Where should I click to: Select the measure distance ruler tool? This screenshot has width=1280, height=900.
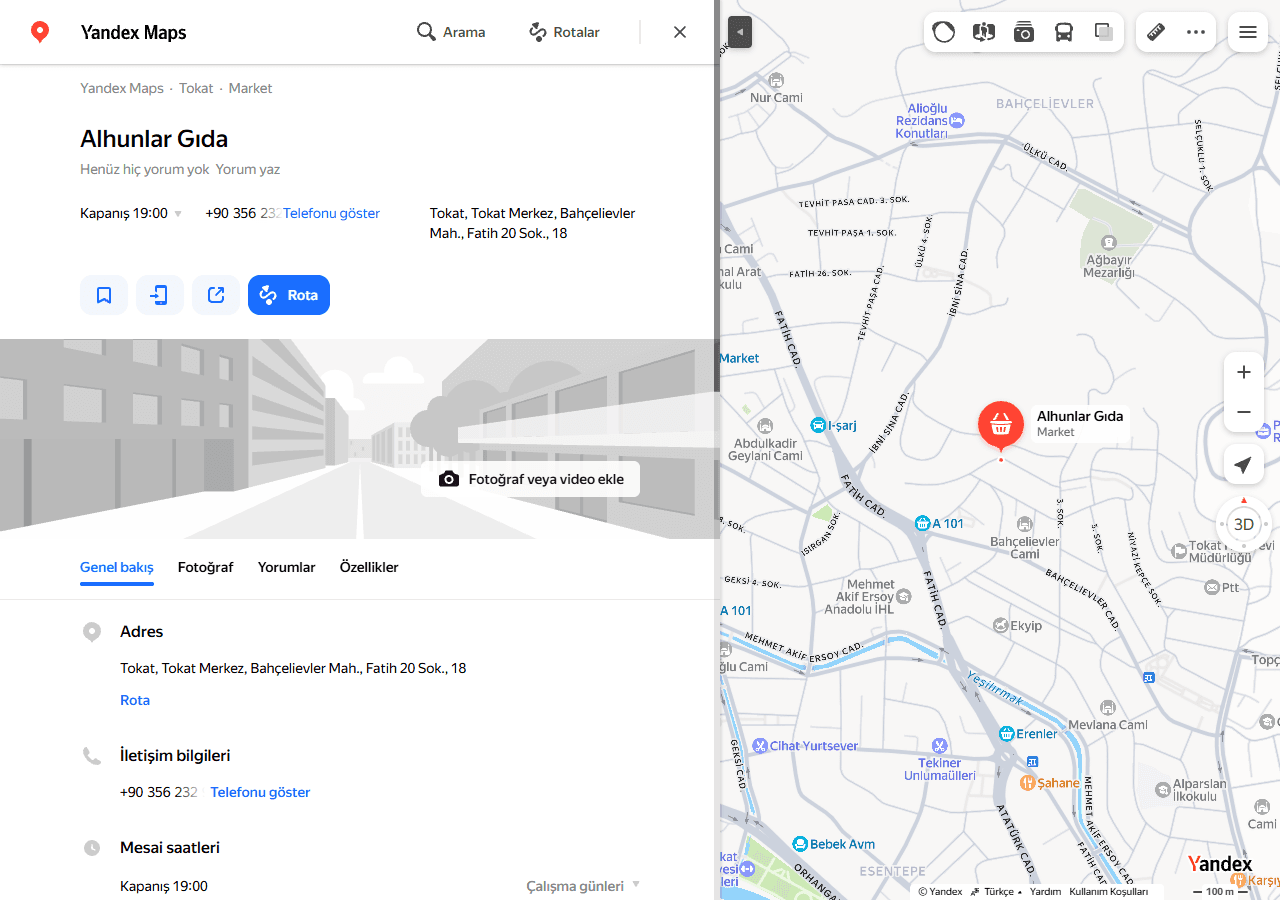[1156, 31]
